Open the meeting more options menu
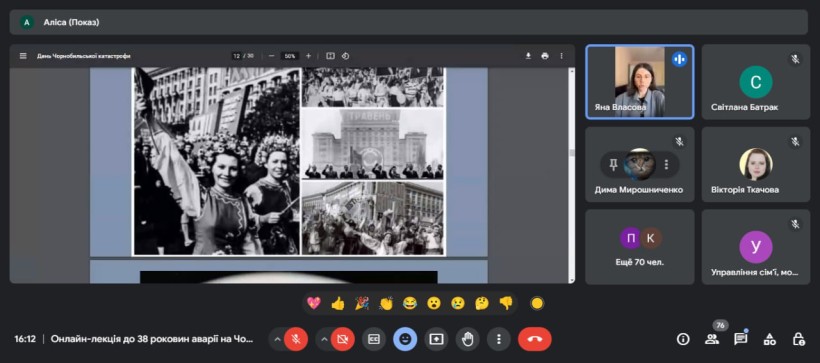The height and width of the screenshot is (363, 820). tap(498, 339)
